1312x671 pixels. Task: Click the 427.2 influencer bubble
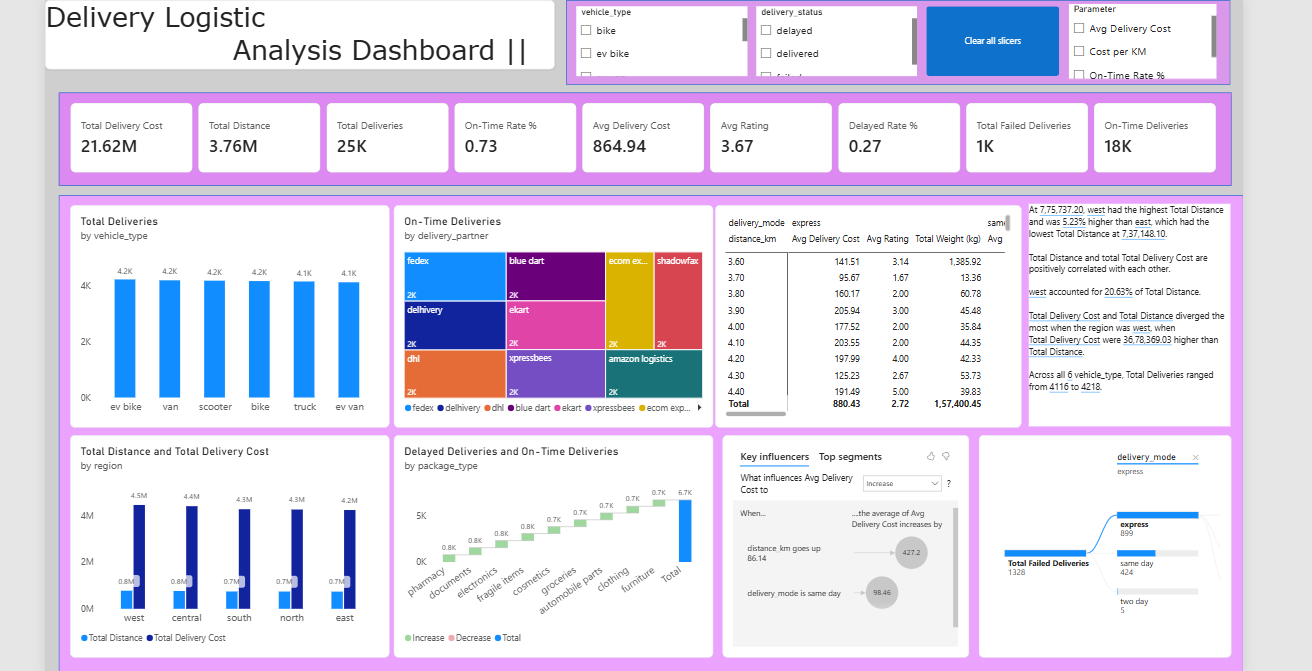pyautogui.click(x=911, y=551)
